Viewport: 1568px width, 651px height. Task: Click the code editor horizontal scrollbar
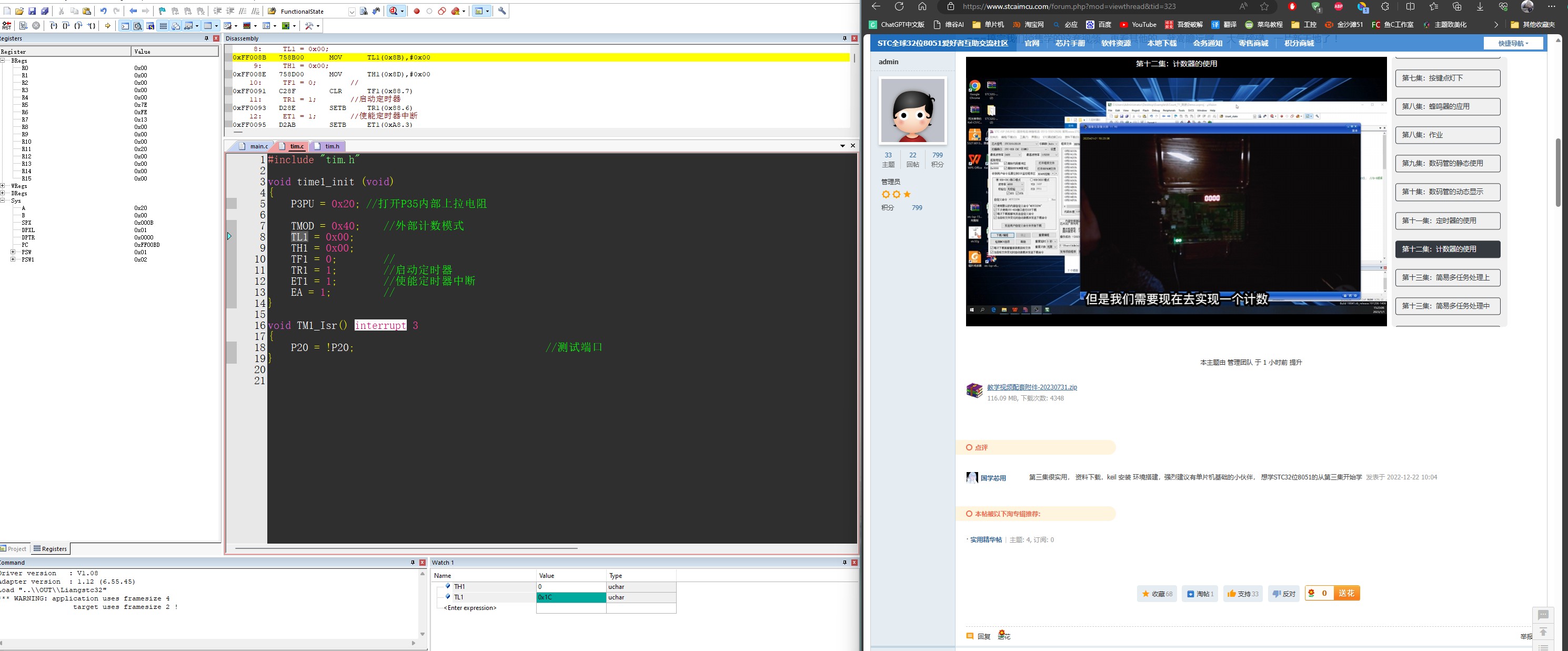(406, 548)
